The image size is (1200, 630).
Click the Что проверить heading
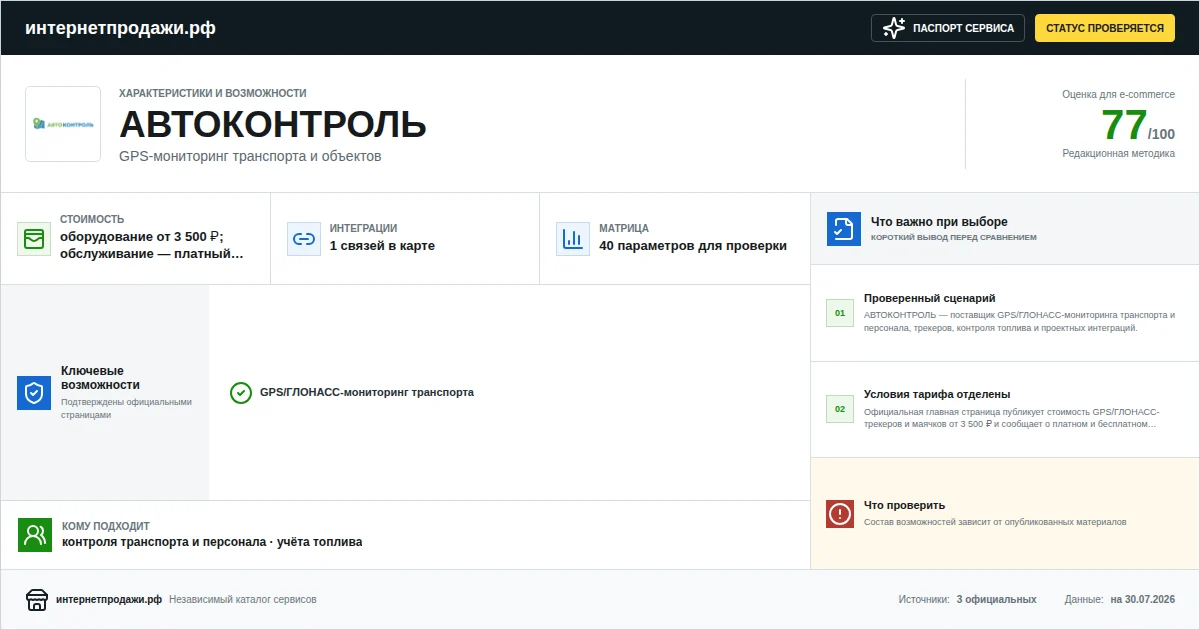904,505
